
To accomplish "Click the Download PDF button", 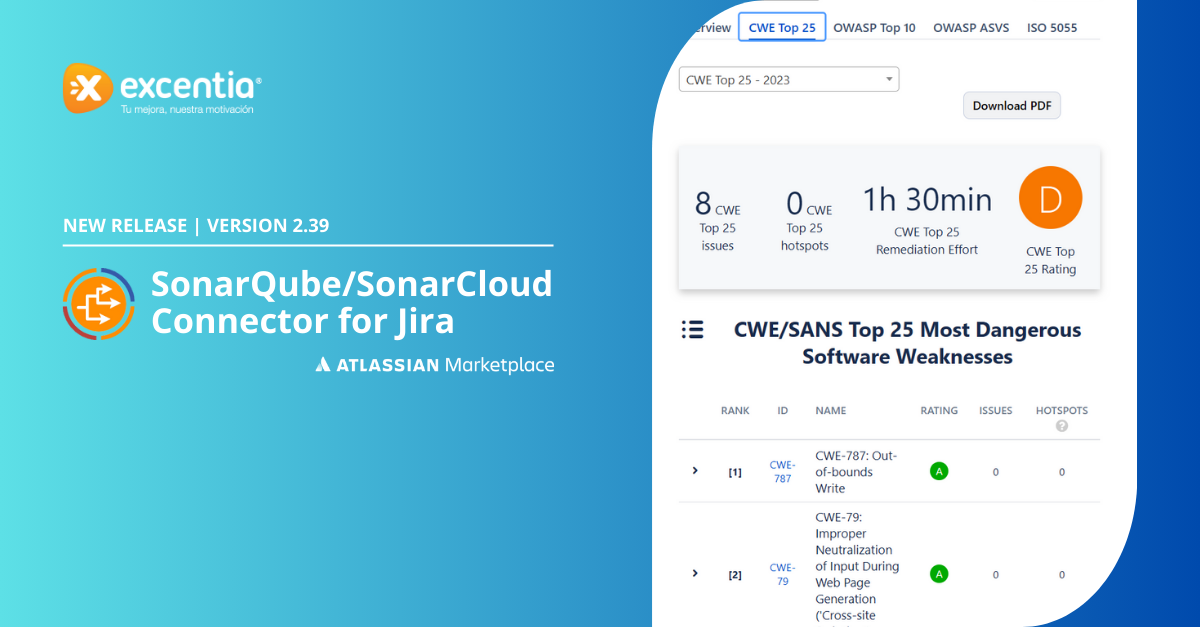I will [1011, 106].
